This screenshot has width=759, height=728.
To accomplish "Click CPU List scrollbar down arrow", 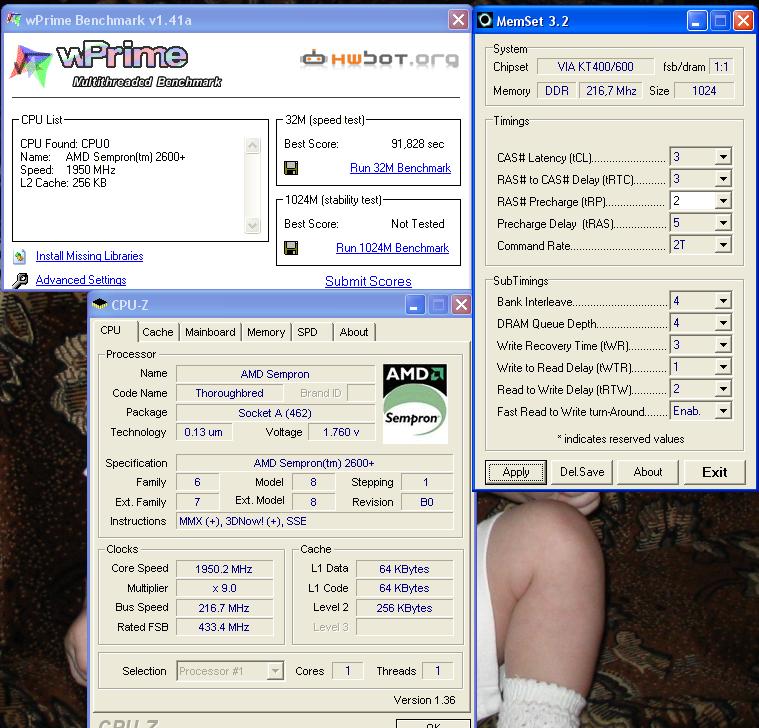I will point(253,225).
